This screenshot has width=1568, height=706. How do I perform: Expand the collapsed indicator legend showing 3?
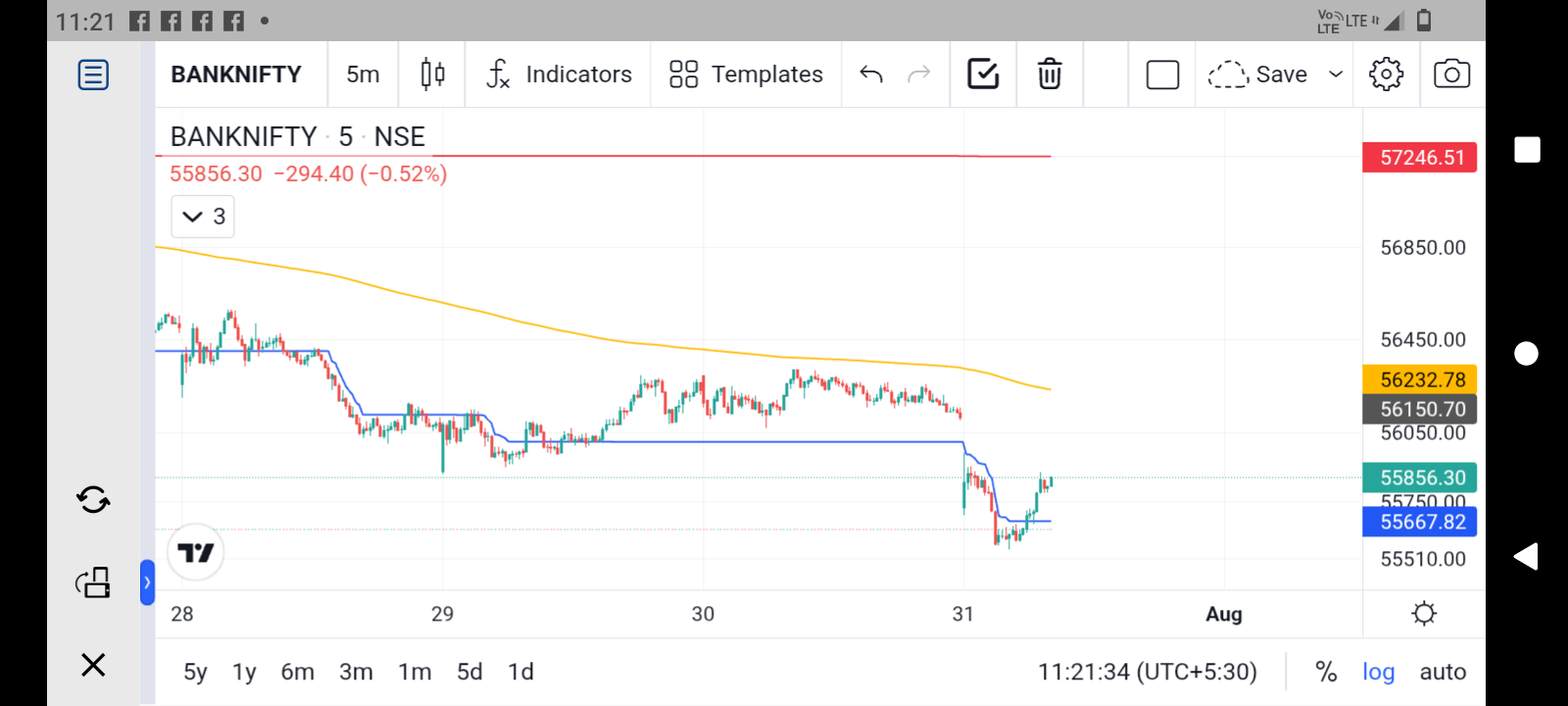point(203,217)
